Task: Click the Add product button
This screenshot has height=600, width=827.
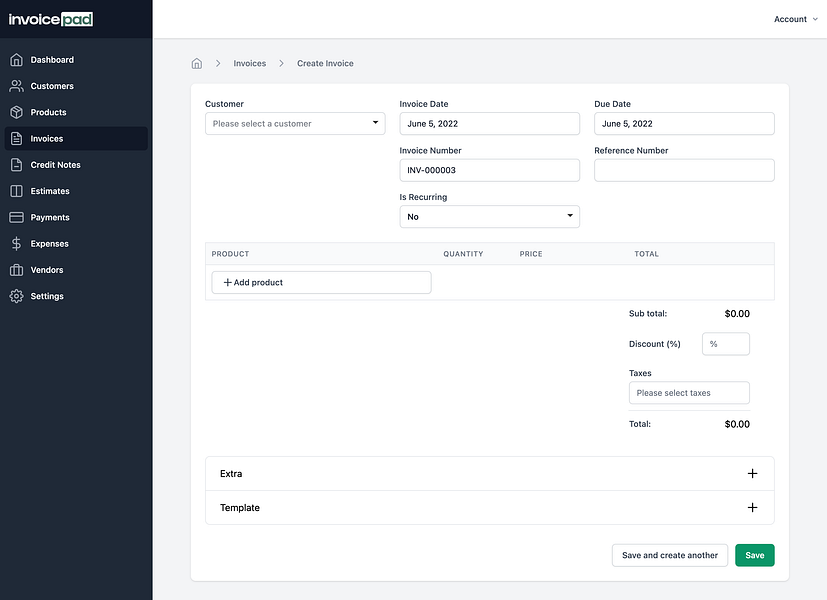Action: click(x=321, y=283)
